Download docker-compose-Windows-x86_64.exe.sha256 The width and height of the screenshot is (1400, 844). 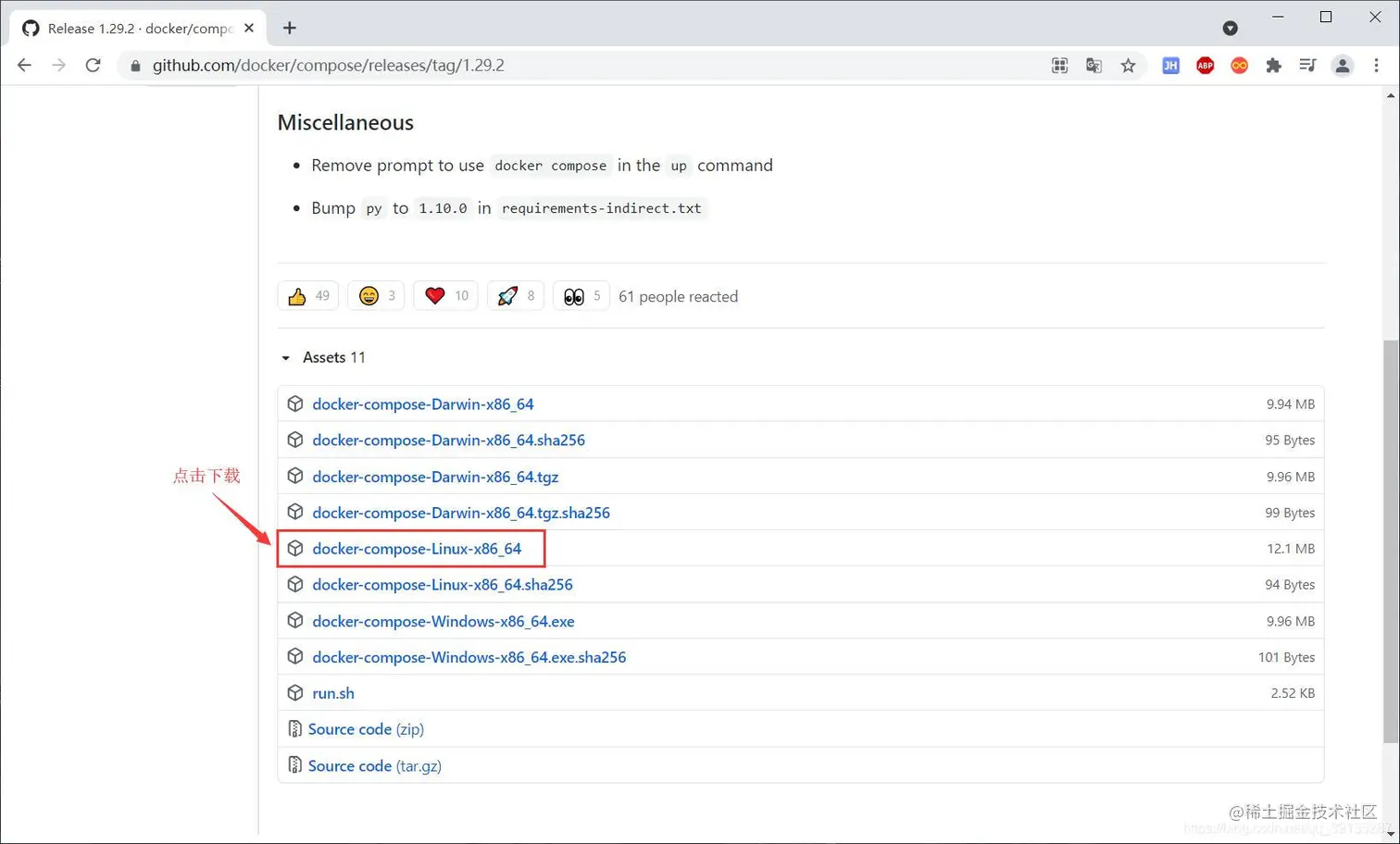[469, 657]
